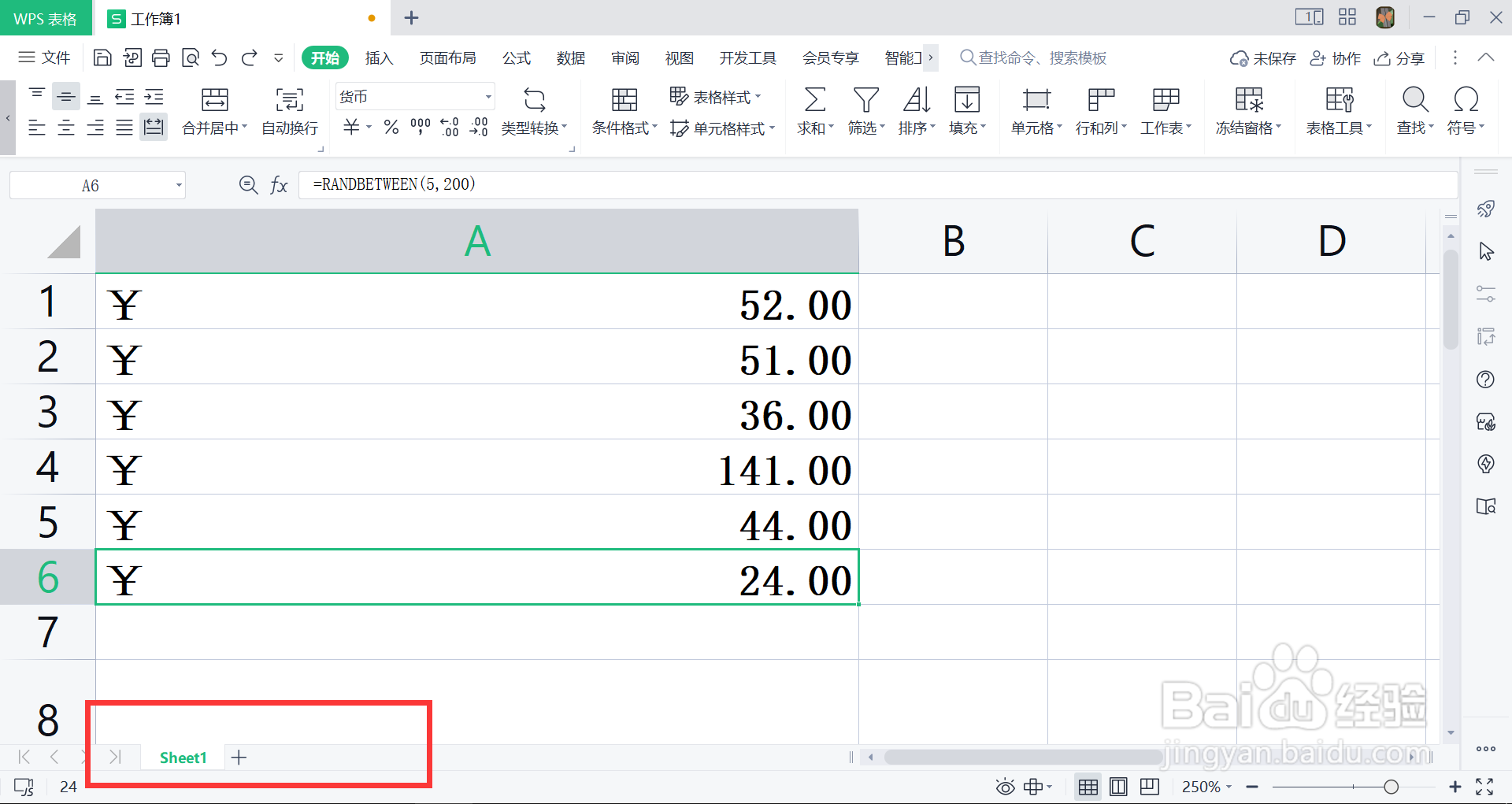The height and width of the screenshot is (804, 1512).
Task: Open the zoom level 250% dropdown
Action: tap(1206, 787)
